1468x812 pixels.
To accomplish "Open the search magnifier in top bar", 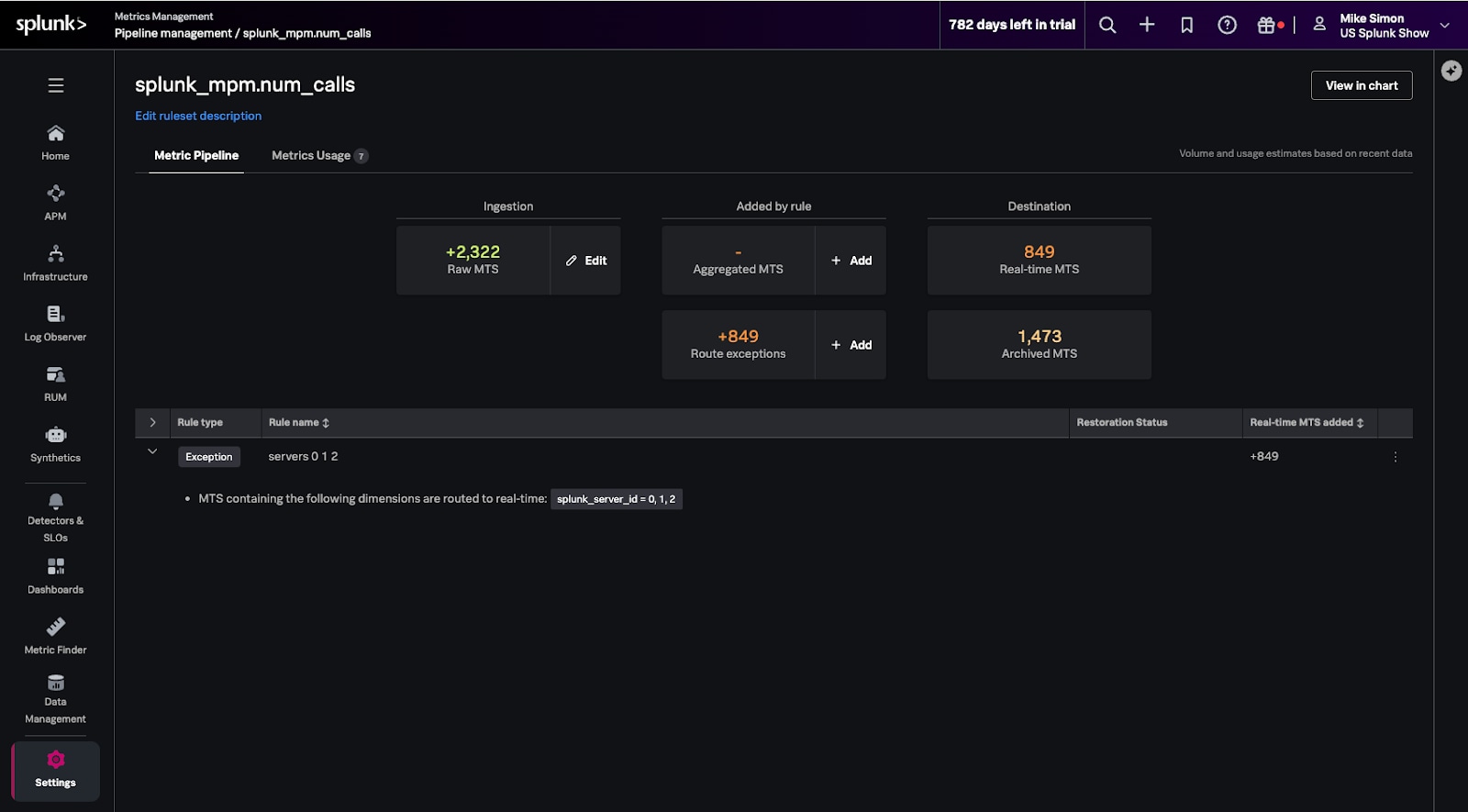I will point(1107,25).
